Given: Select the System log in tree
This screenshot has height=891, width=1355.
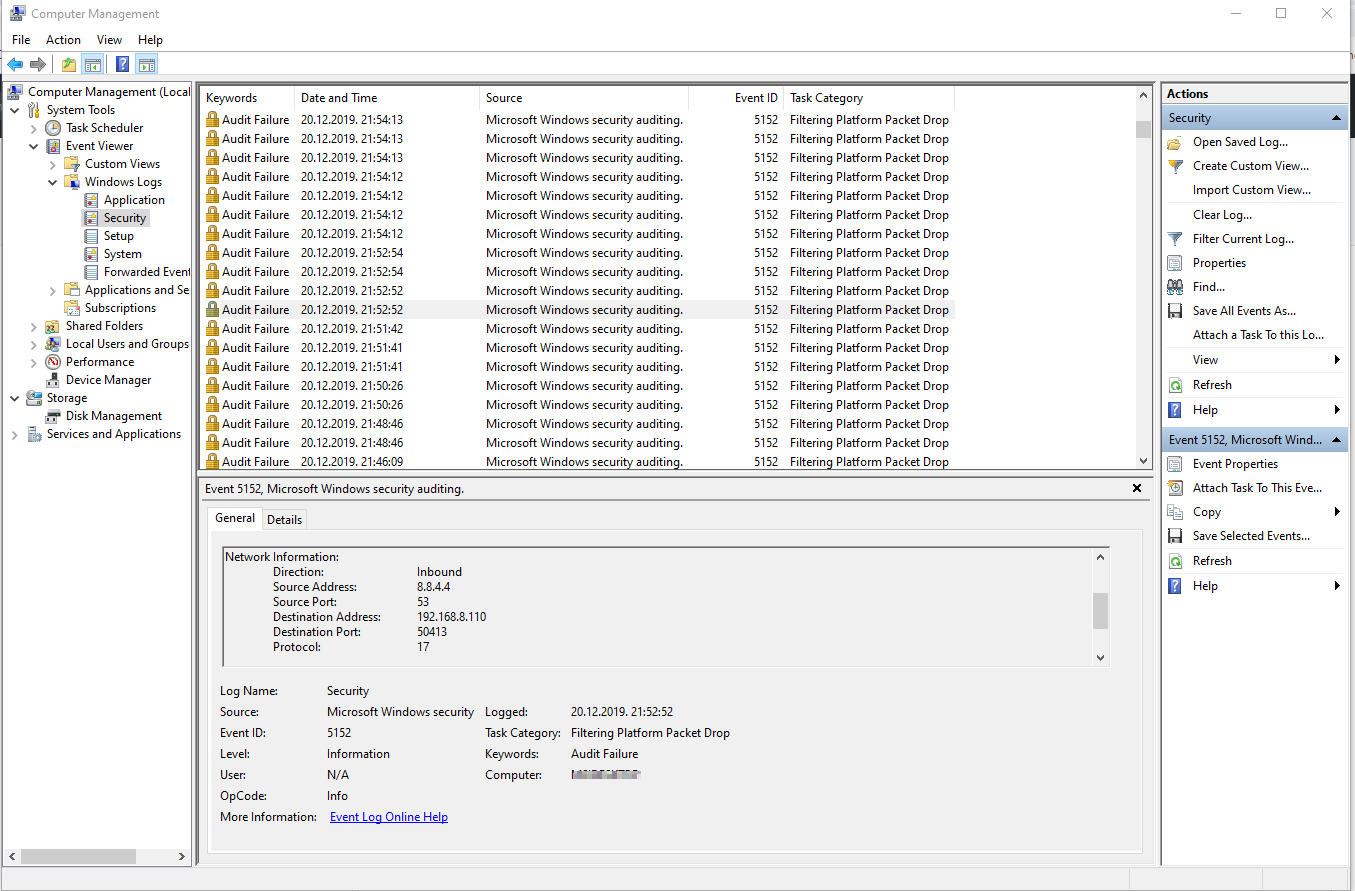Looking at the screenshot, I should 122,254.
